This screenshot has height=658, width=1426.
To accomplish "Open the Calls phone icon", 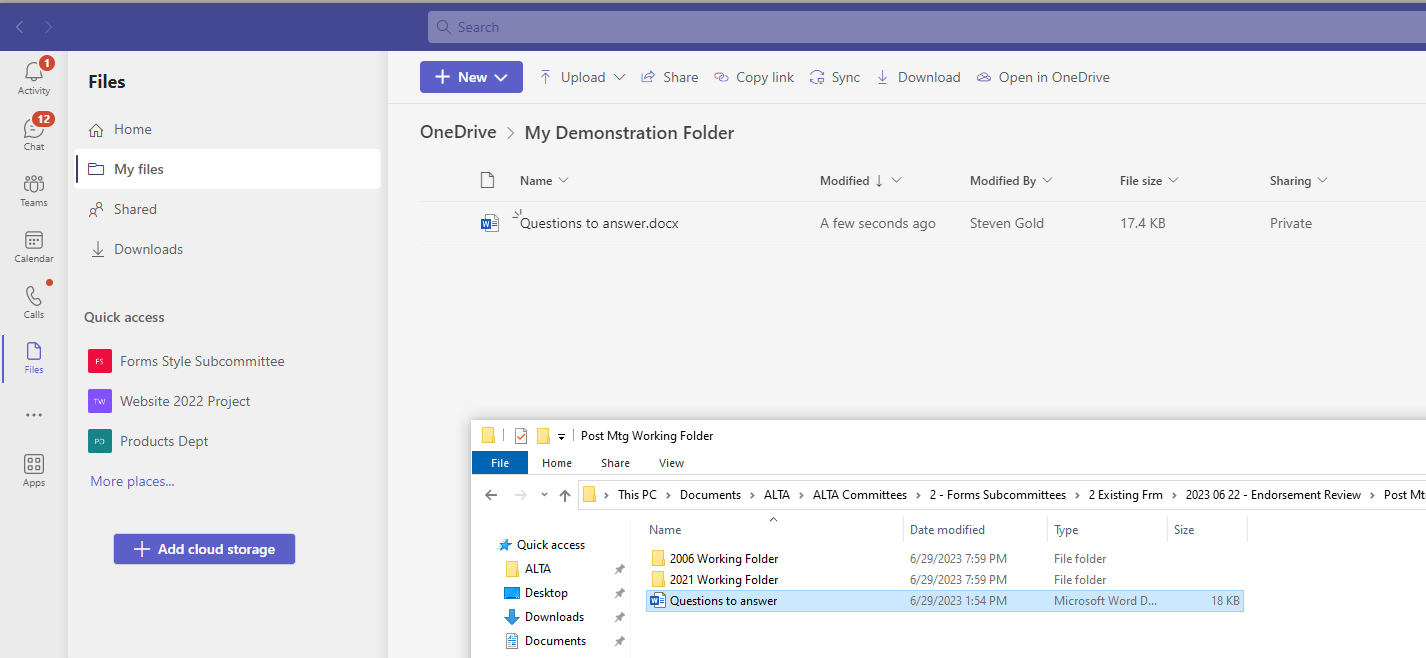I will coord(34,296).
